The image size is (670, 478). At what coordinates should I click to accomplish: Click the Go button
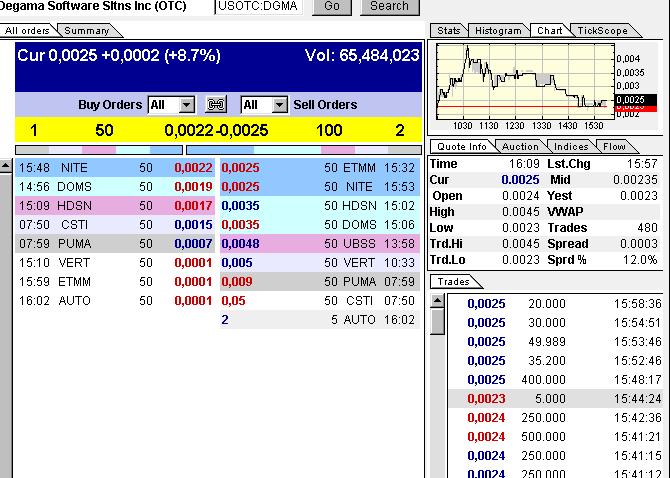pos(332,6)
